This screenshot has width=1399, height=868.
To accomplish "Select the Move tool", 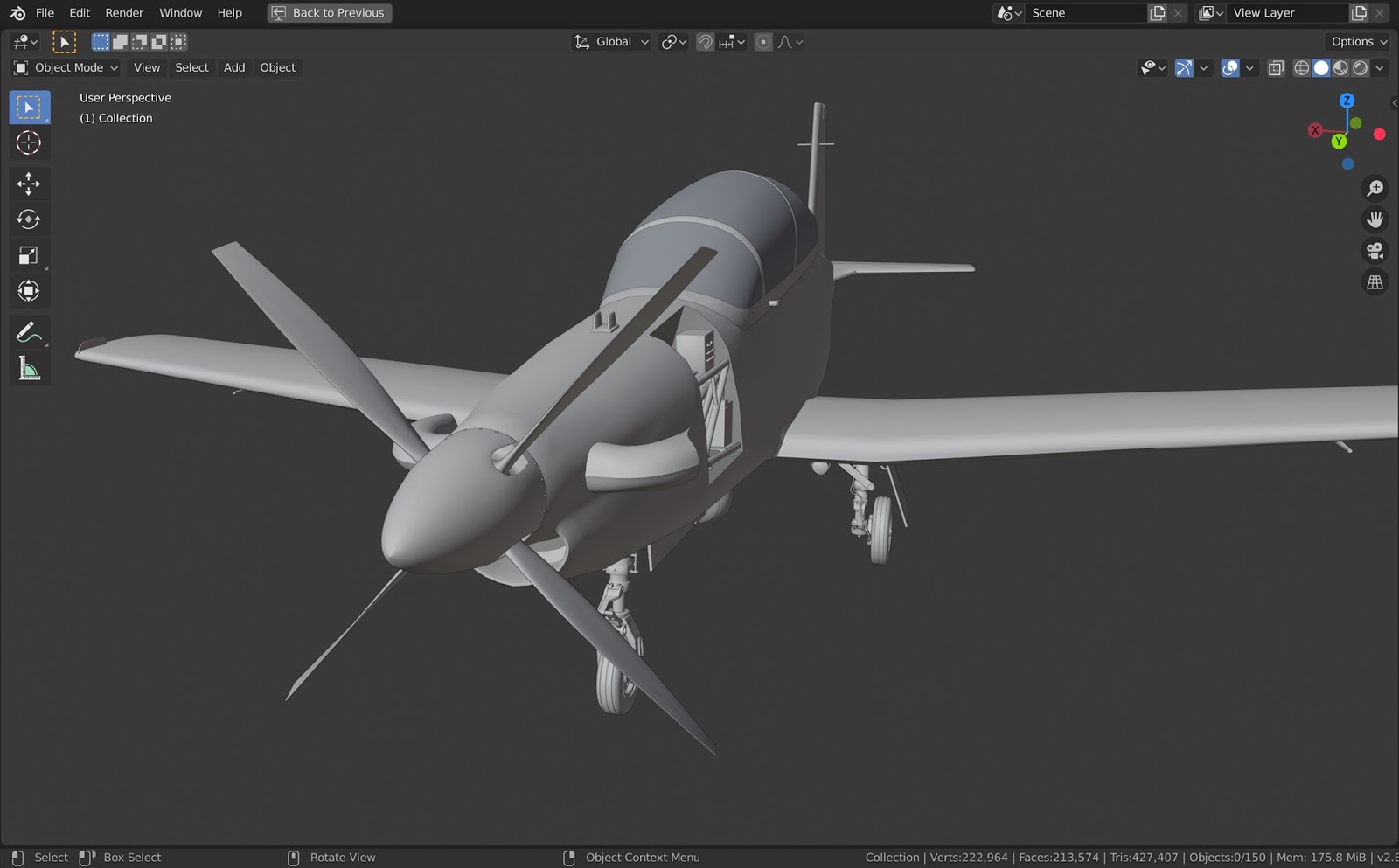I will tap(29, 184).
